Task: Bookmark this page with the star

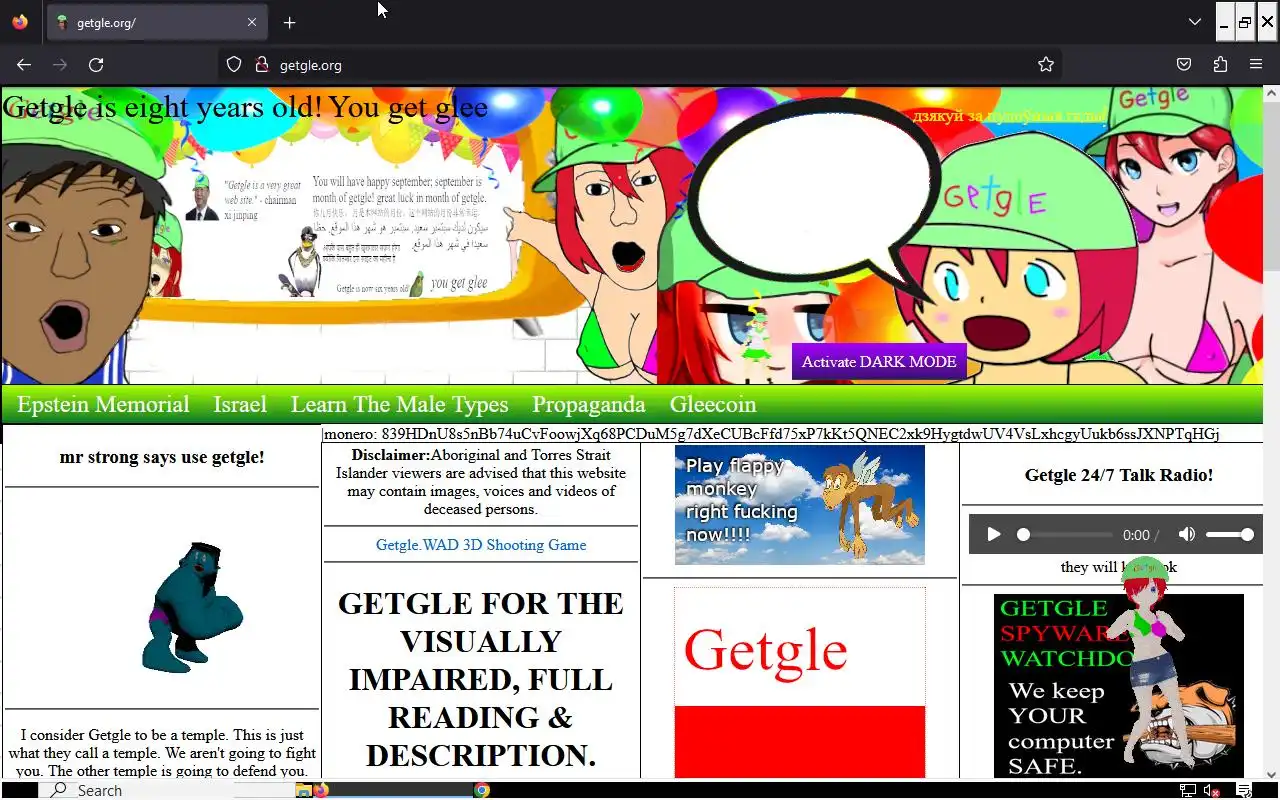Action: click(x=1046, y=65)
